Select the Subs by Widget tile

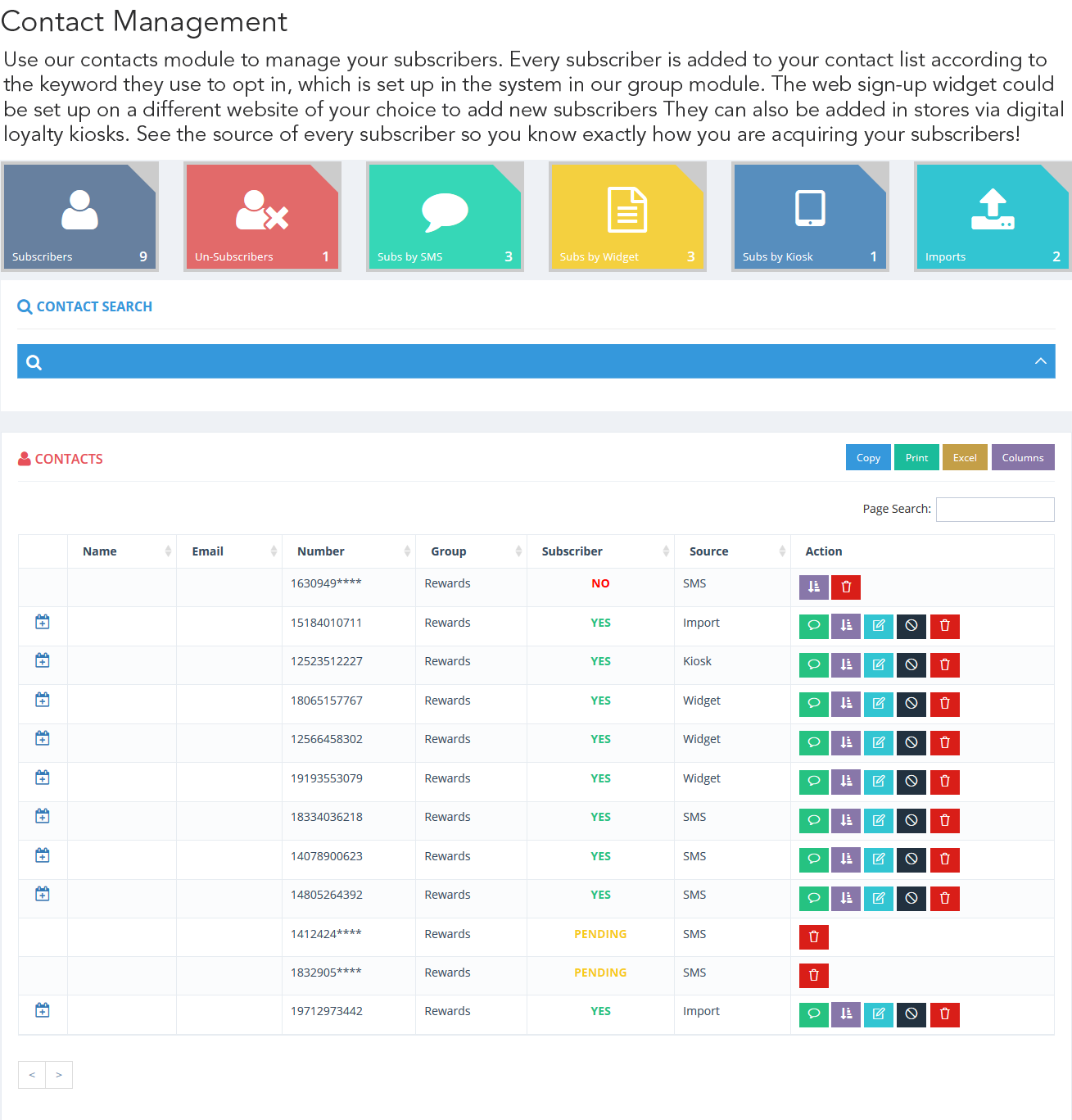(x=626, y=217)
